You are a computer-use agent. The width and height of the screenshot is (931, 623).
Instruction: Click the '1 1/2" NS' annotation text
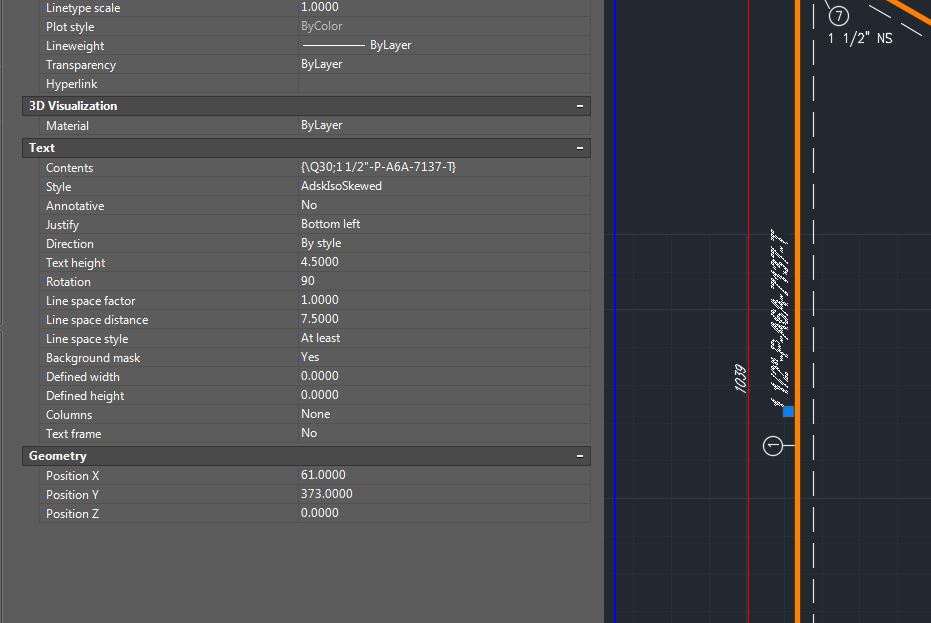point(860,38)
